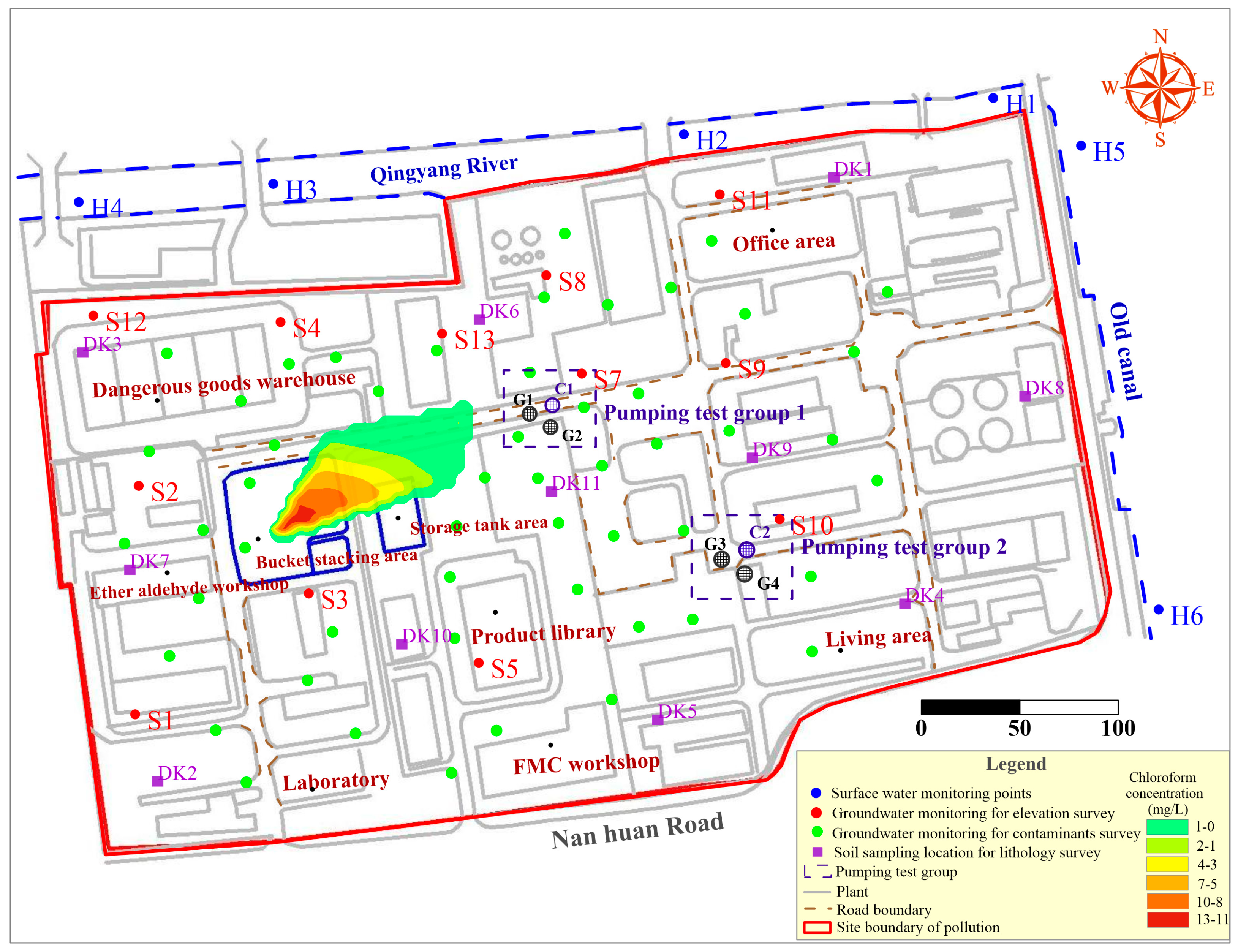The image size is (1238, 952).
Task: Click the G4 pumping well marker
Action: coord(745,574)
